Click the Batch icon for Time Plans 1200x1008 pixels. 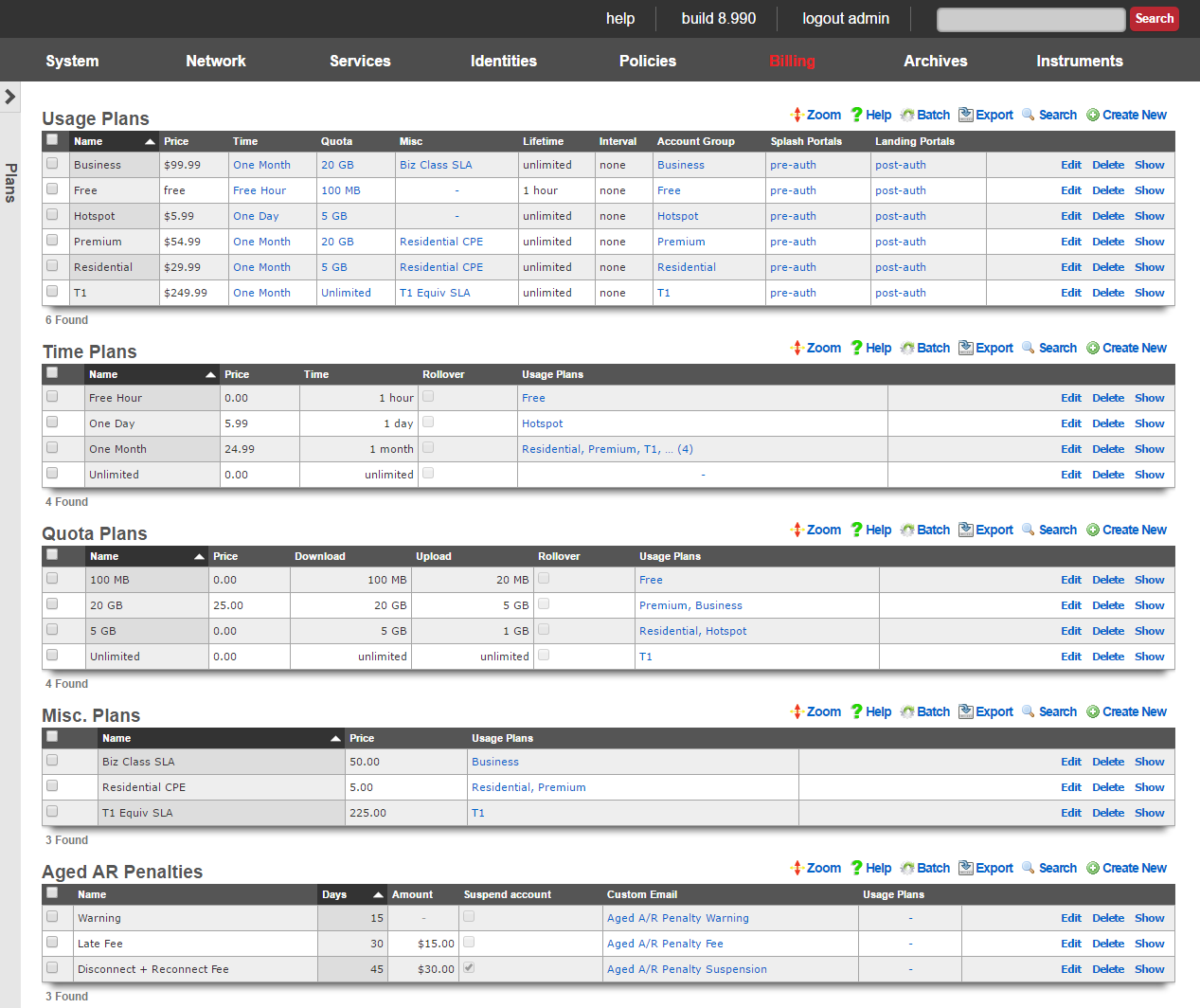pyautogui.click(x=907, y=348)
